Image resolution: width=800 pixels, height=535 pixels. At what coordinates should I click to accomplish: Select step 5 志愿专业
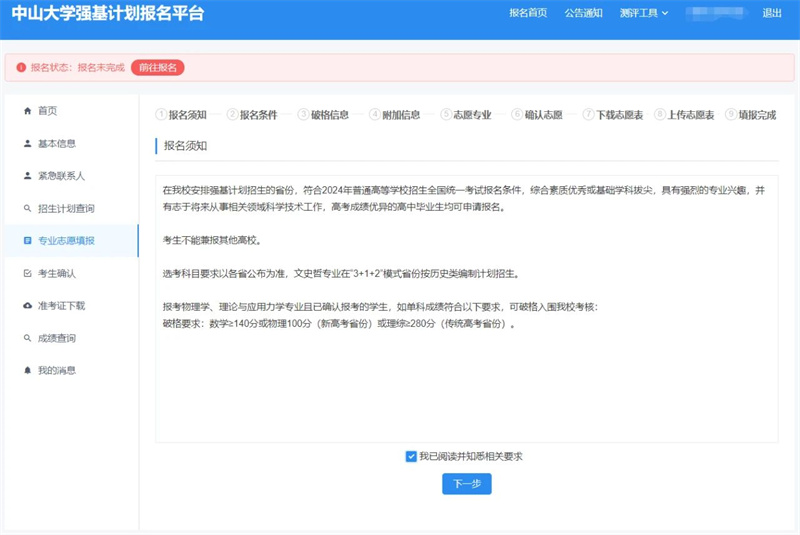[x=466, y=115]
